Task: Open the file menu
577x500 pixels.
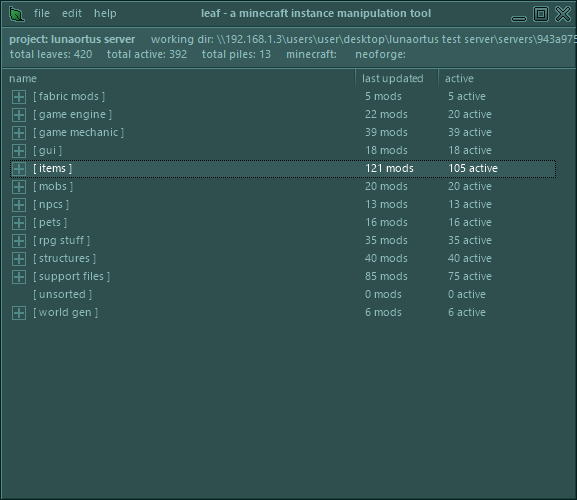Action: pyautogui.click(x=42, y=13)
